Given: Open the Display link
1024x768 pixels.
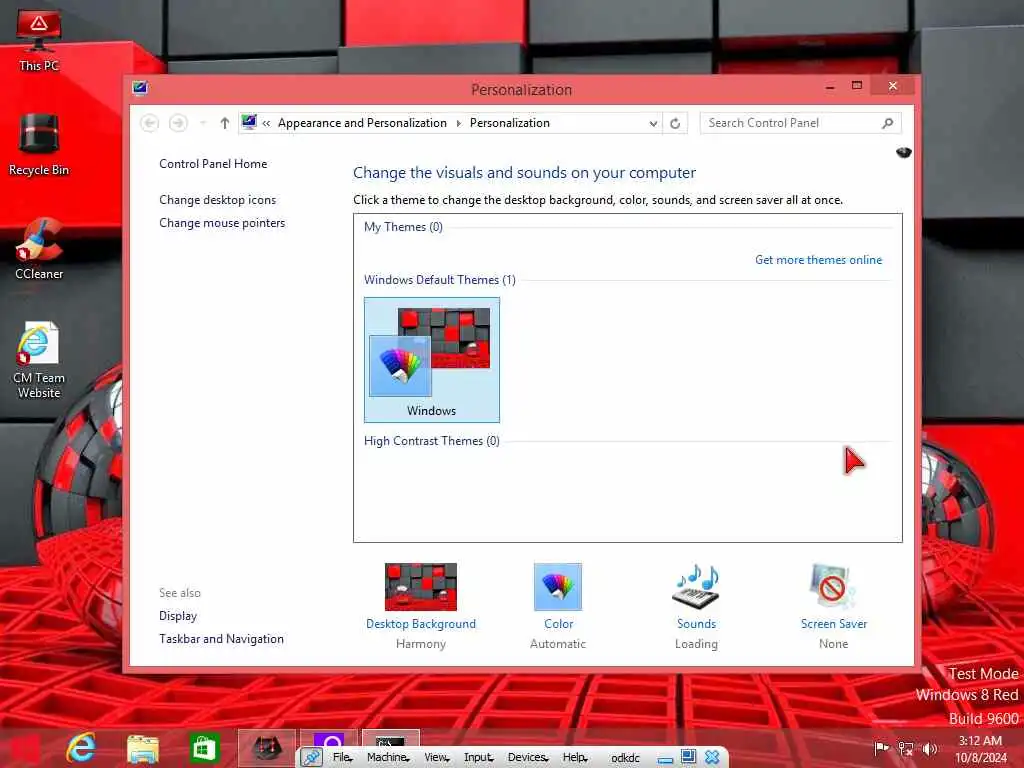Looking at the screenshot, I should point(178,616).
